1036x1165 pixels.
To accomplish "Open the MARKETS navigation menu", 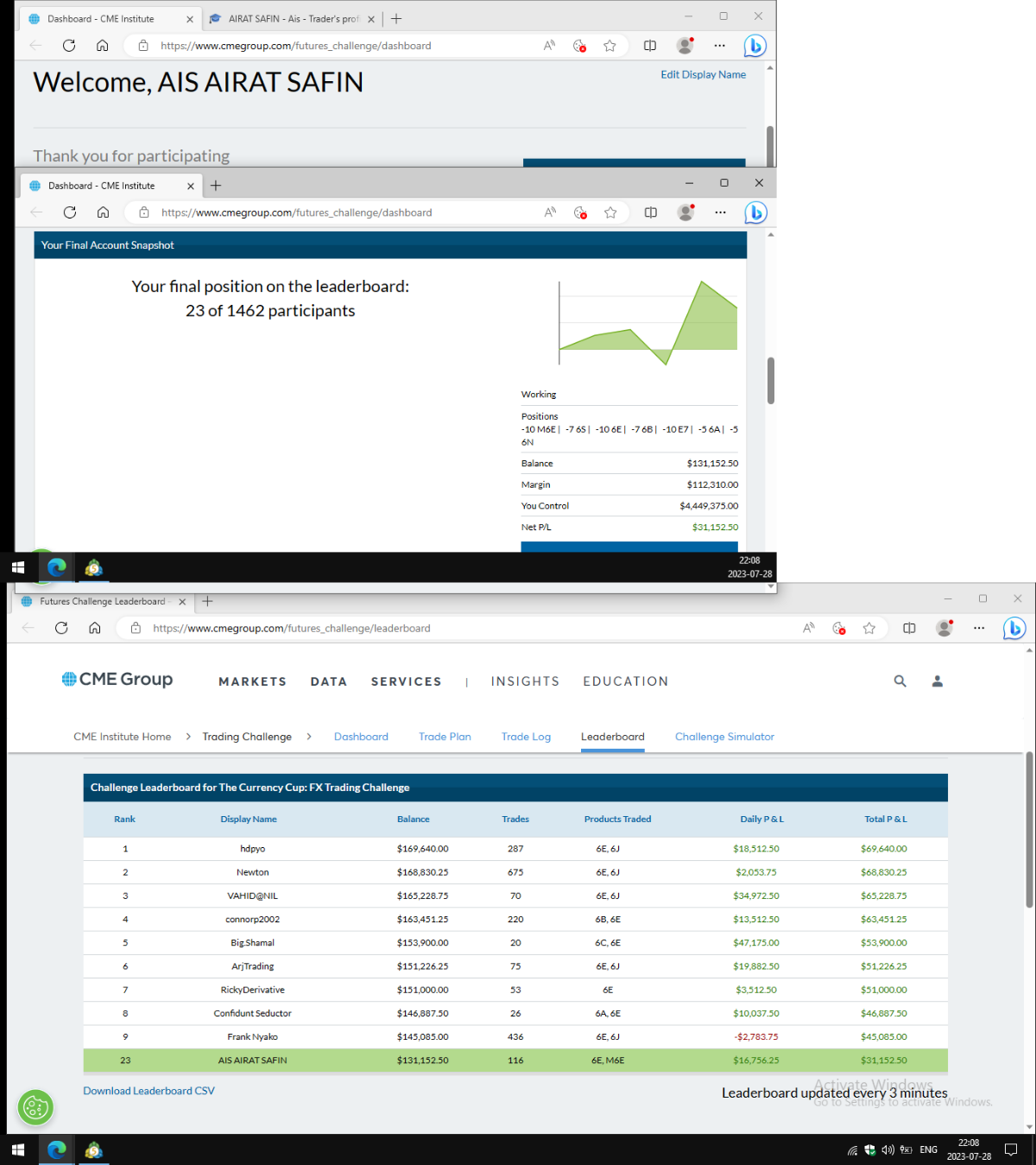I will (x=252, y=681).
